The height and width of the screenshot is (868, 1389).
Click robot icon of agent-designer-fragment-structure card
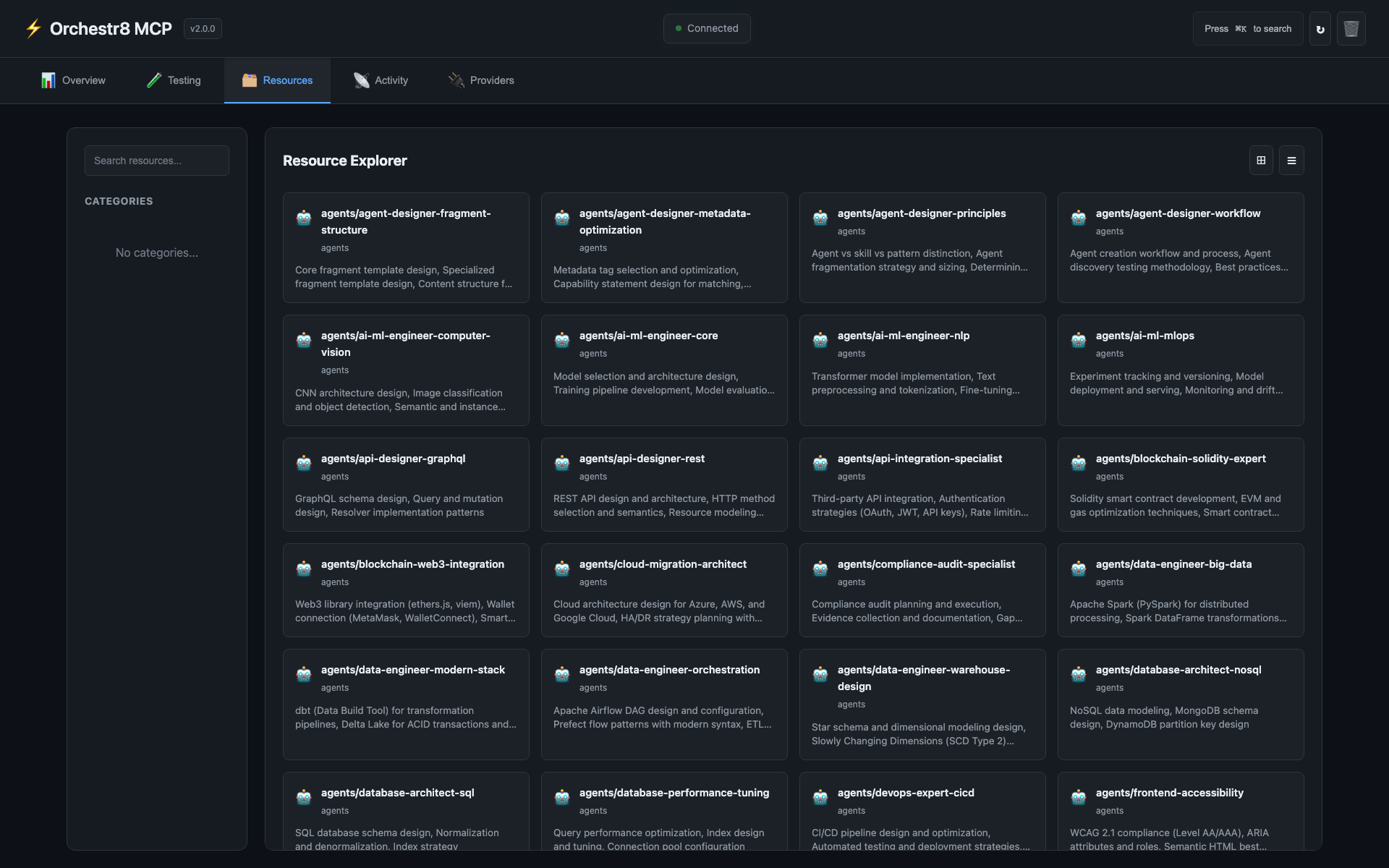304,218
